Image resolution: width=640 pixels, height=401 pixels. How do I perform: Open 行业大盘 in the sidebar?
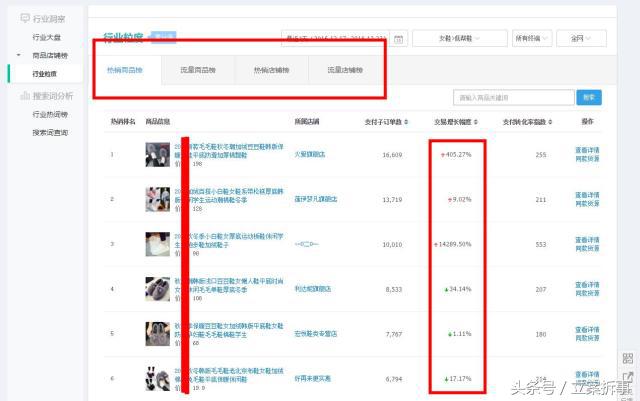tap(47, 37)
